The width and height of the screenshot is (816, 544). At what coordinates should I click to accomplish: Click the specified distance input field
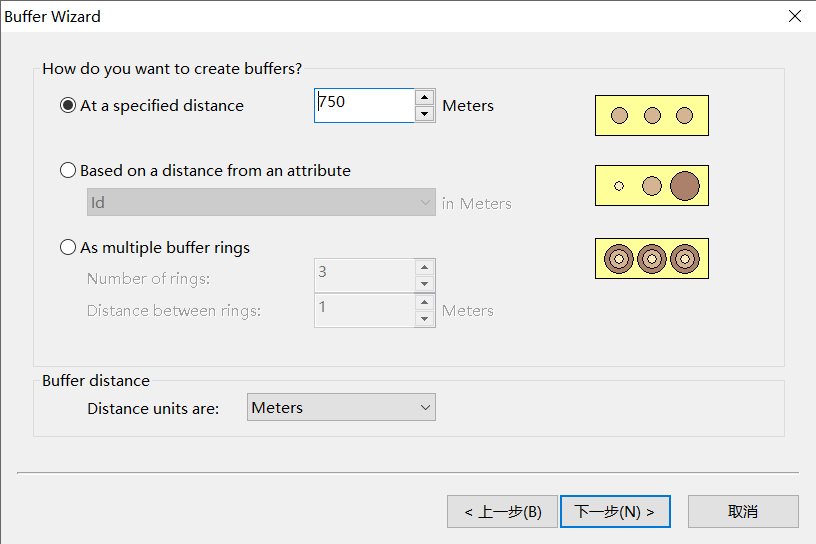click(x=364, y=105)
